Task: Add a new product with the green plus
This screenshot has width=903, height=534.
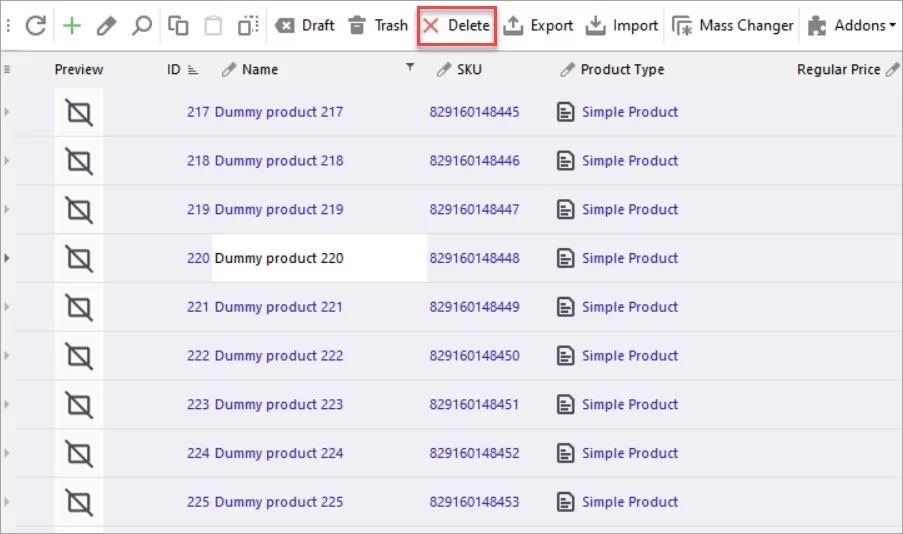Action: [71, 26]
